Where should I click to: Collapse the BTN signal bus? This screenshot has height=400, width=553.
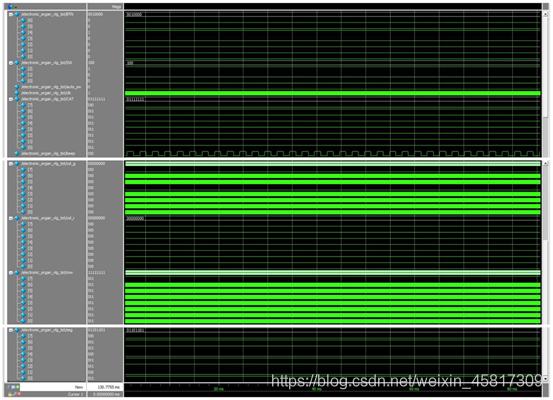pyautogui.click(x=11, y=14)
